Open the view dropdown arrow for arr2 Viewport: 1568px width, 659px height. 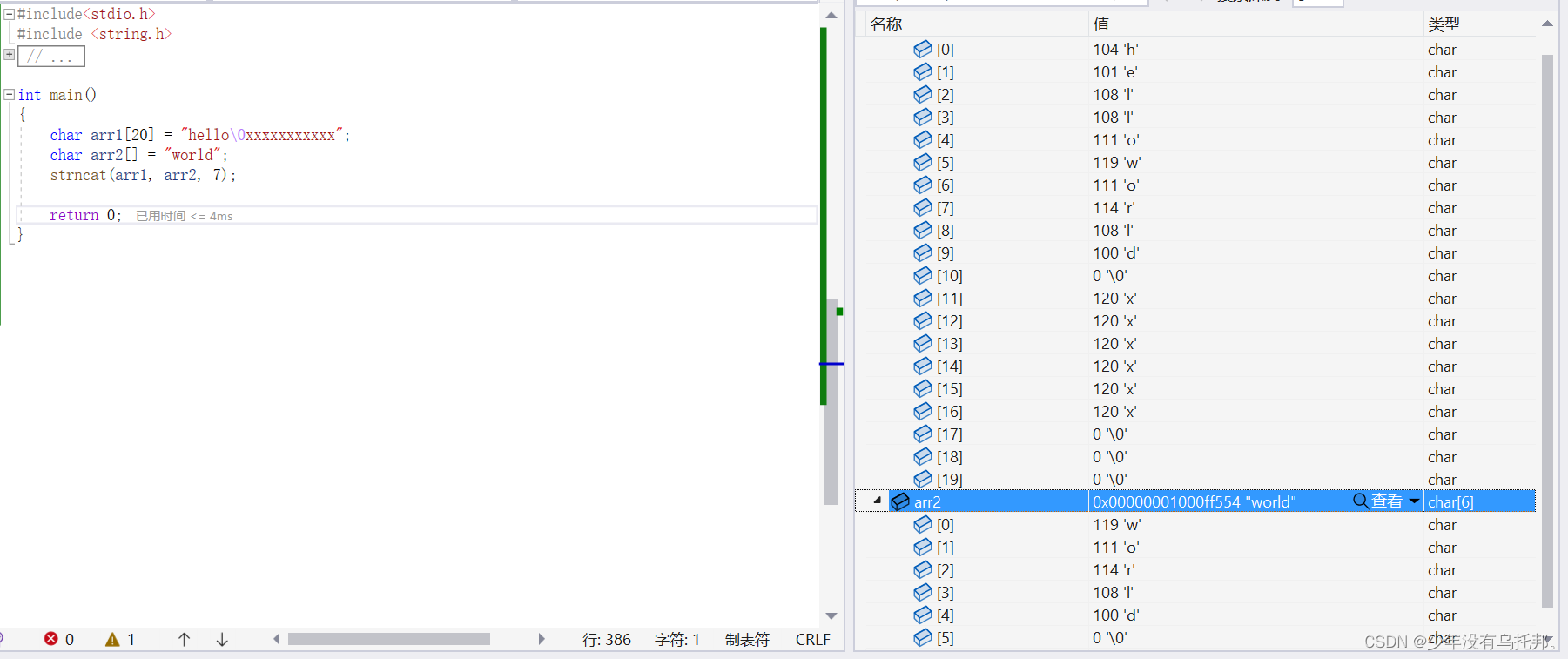click(x=1414, y=501)
